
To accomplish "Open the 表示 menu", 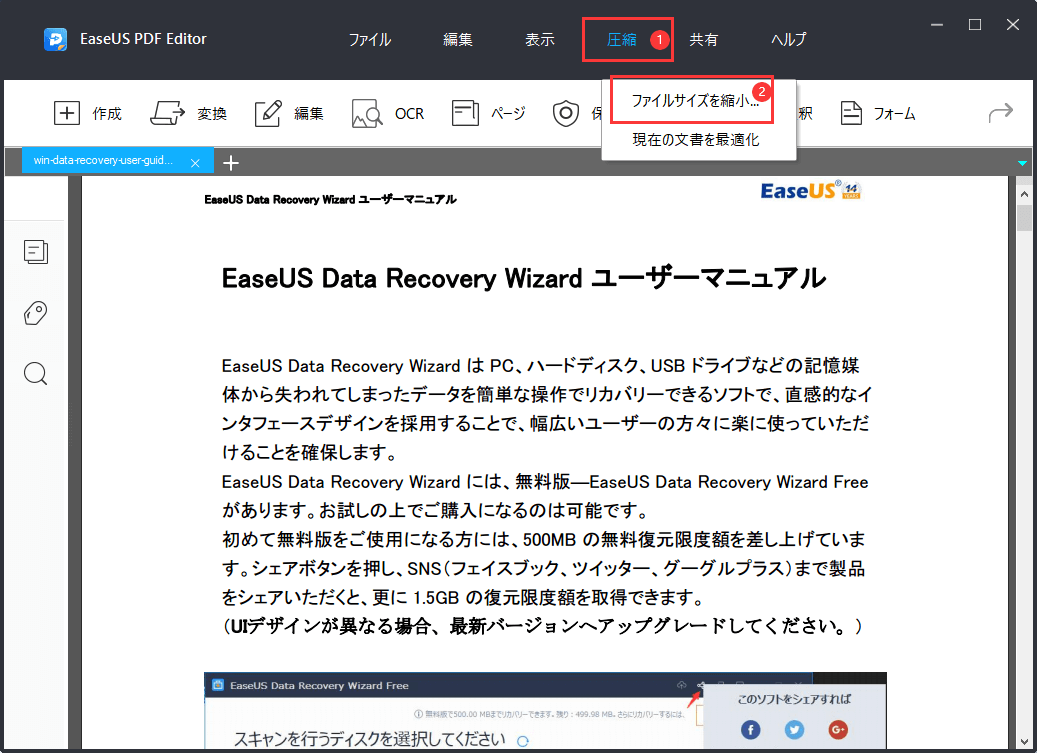I will click(539, 39).
